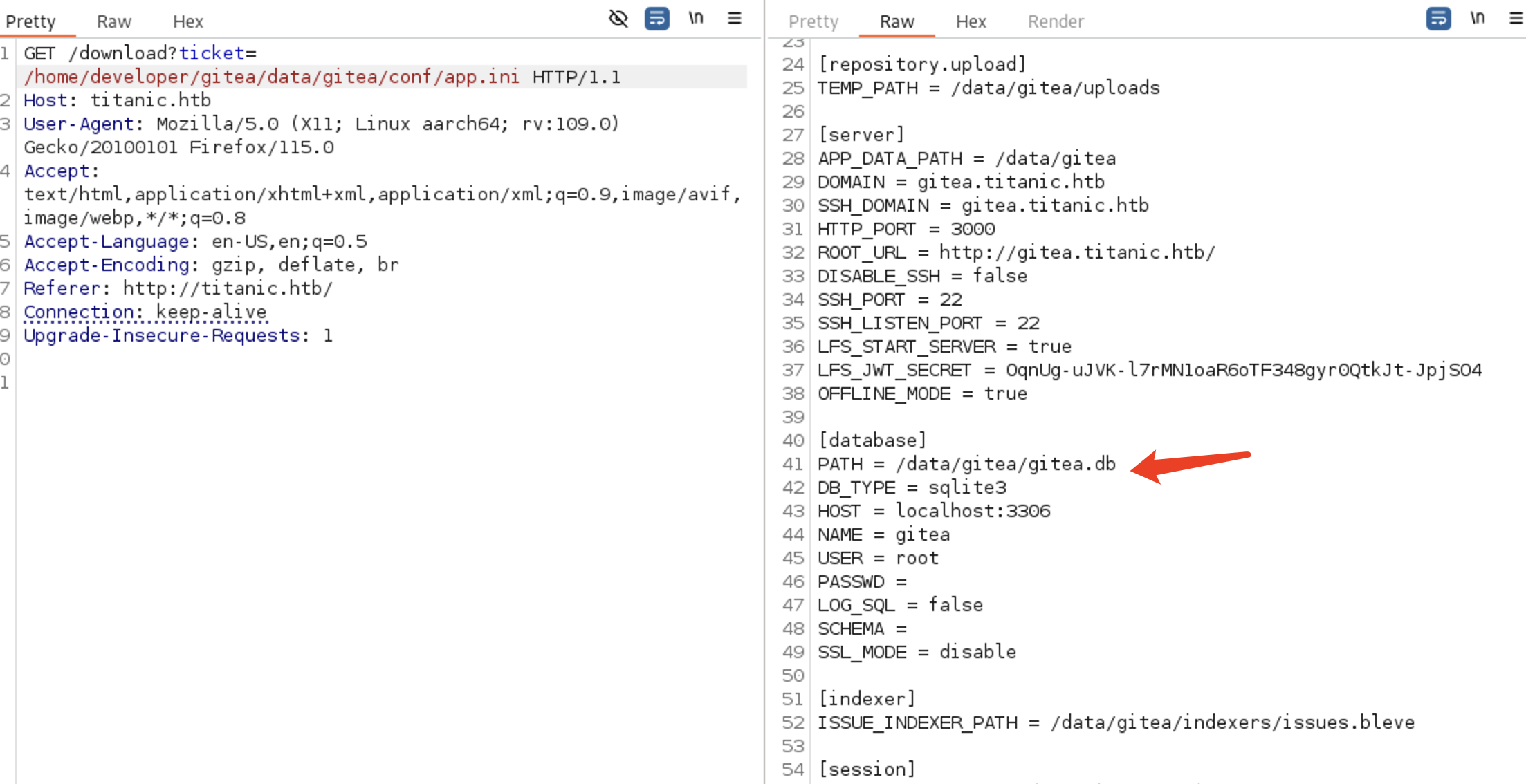Click the Accept: header name
1526x784 pixels.
tap(61, 171)
